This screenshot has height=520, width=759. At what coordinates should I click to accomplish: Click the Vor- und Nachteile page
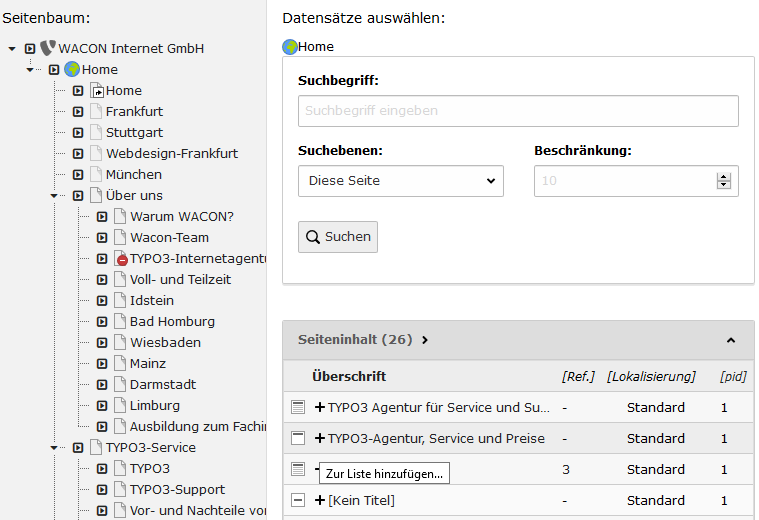click(197, 511)
